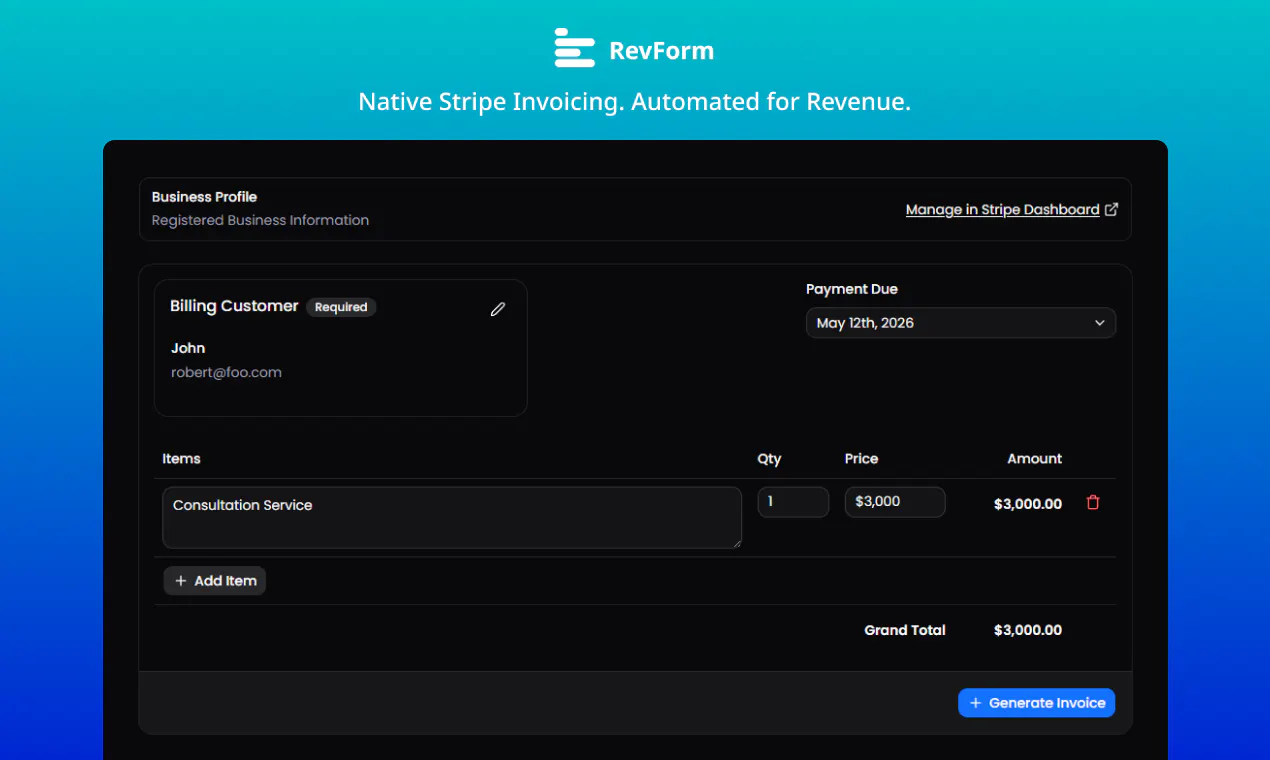The height and width of the screenshot is (760, 1270).
Task: Click the Business Profile heading
Action: click(x=204, y=197)
